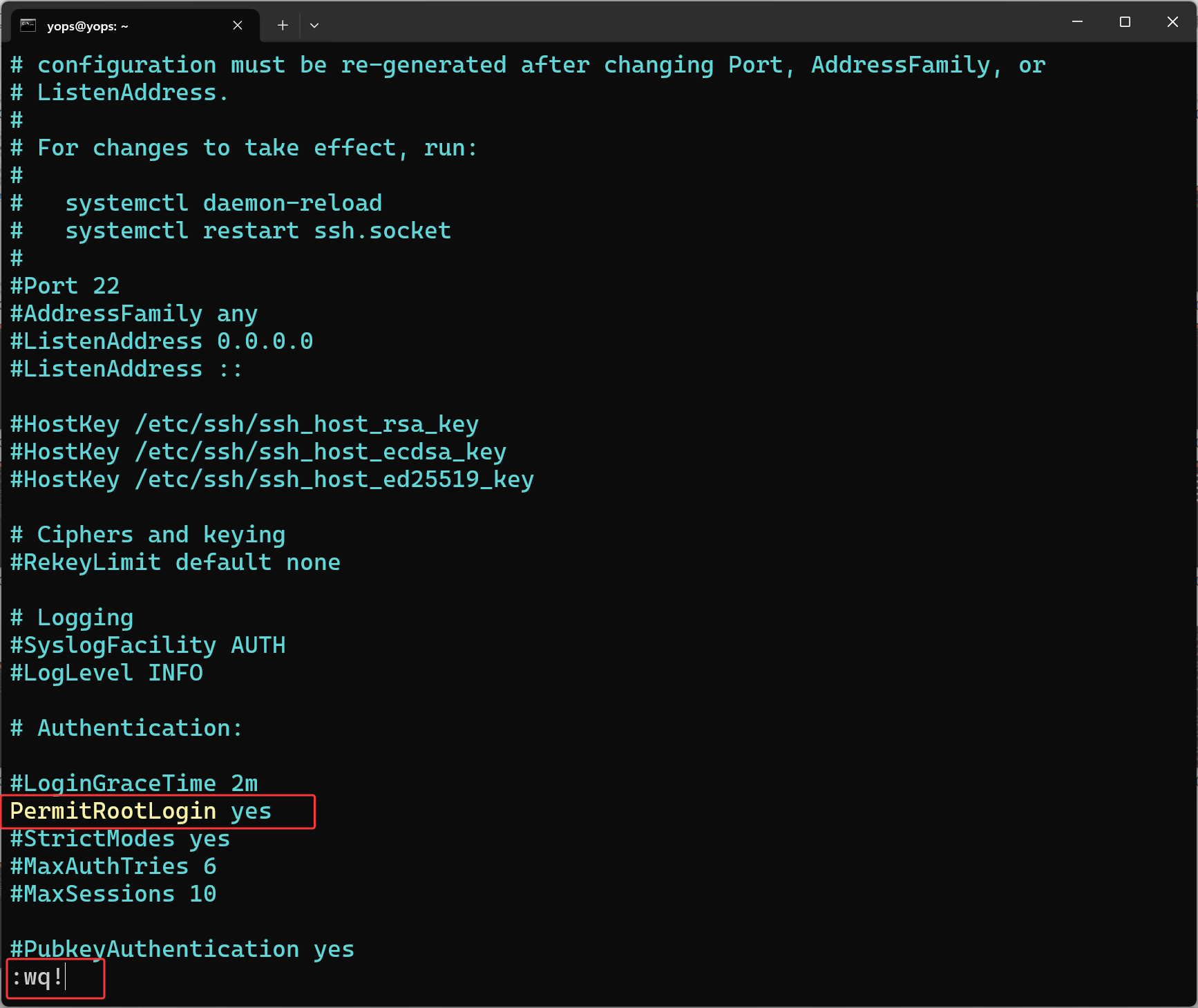Screen dimensions: 1198x1008
Task: Close the yops@yops tab
Action: (238, 26)
